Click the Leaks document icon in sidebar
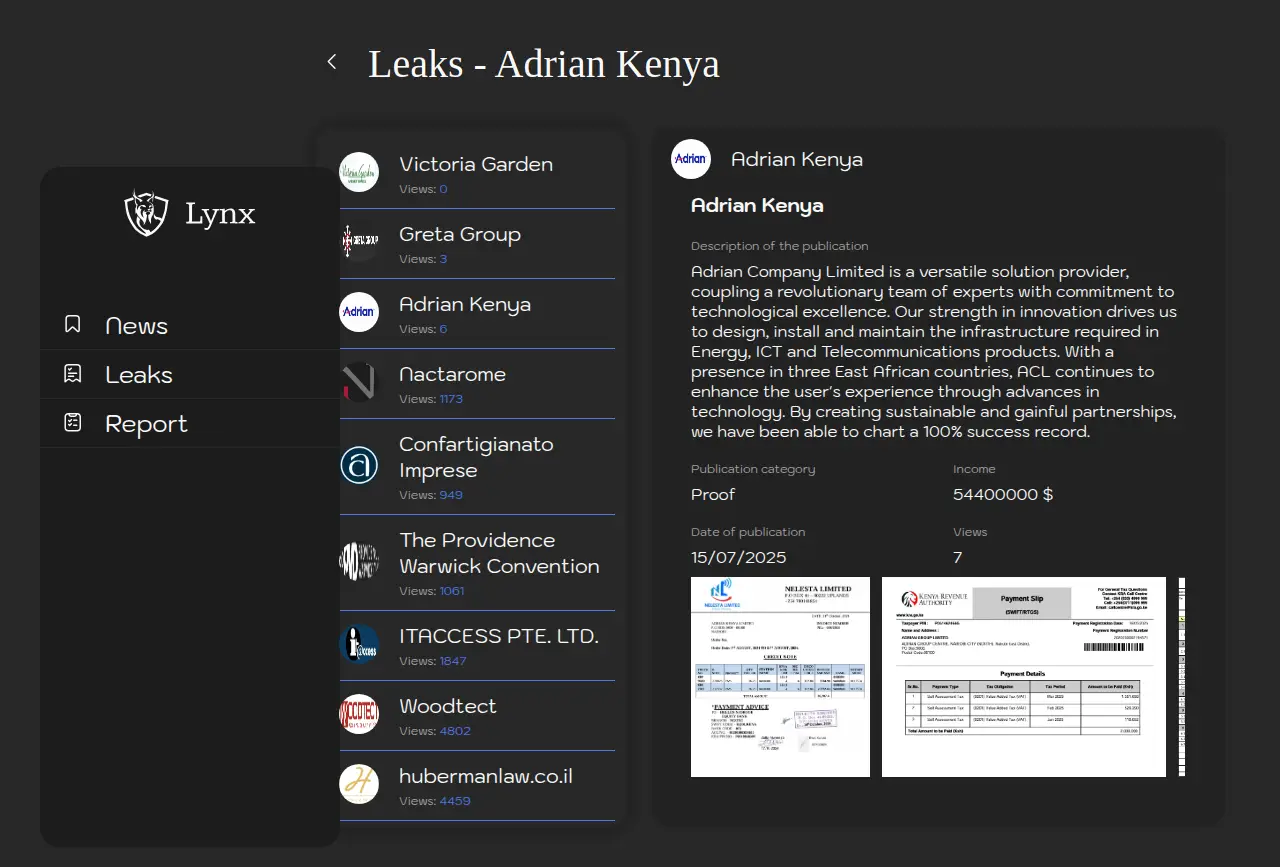The width and height of the screenshot is (1280, 867). pos(73,374)
